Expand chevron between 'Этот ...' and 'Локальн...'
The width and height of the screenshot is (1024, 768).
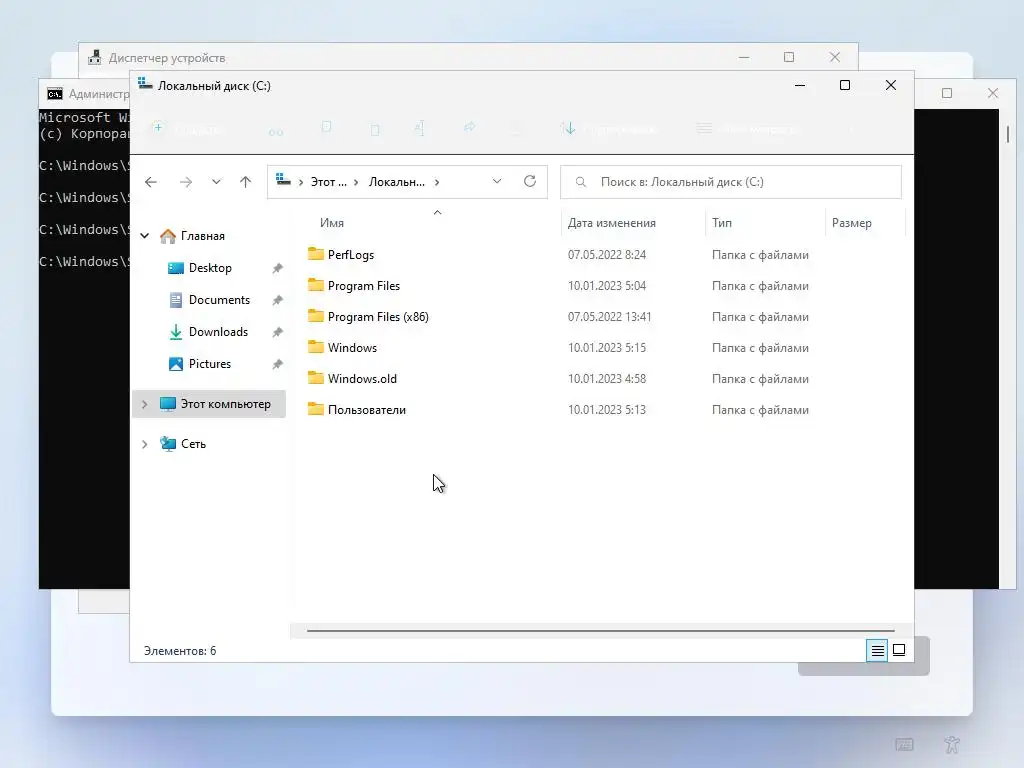tap(356, 182)
